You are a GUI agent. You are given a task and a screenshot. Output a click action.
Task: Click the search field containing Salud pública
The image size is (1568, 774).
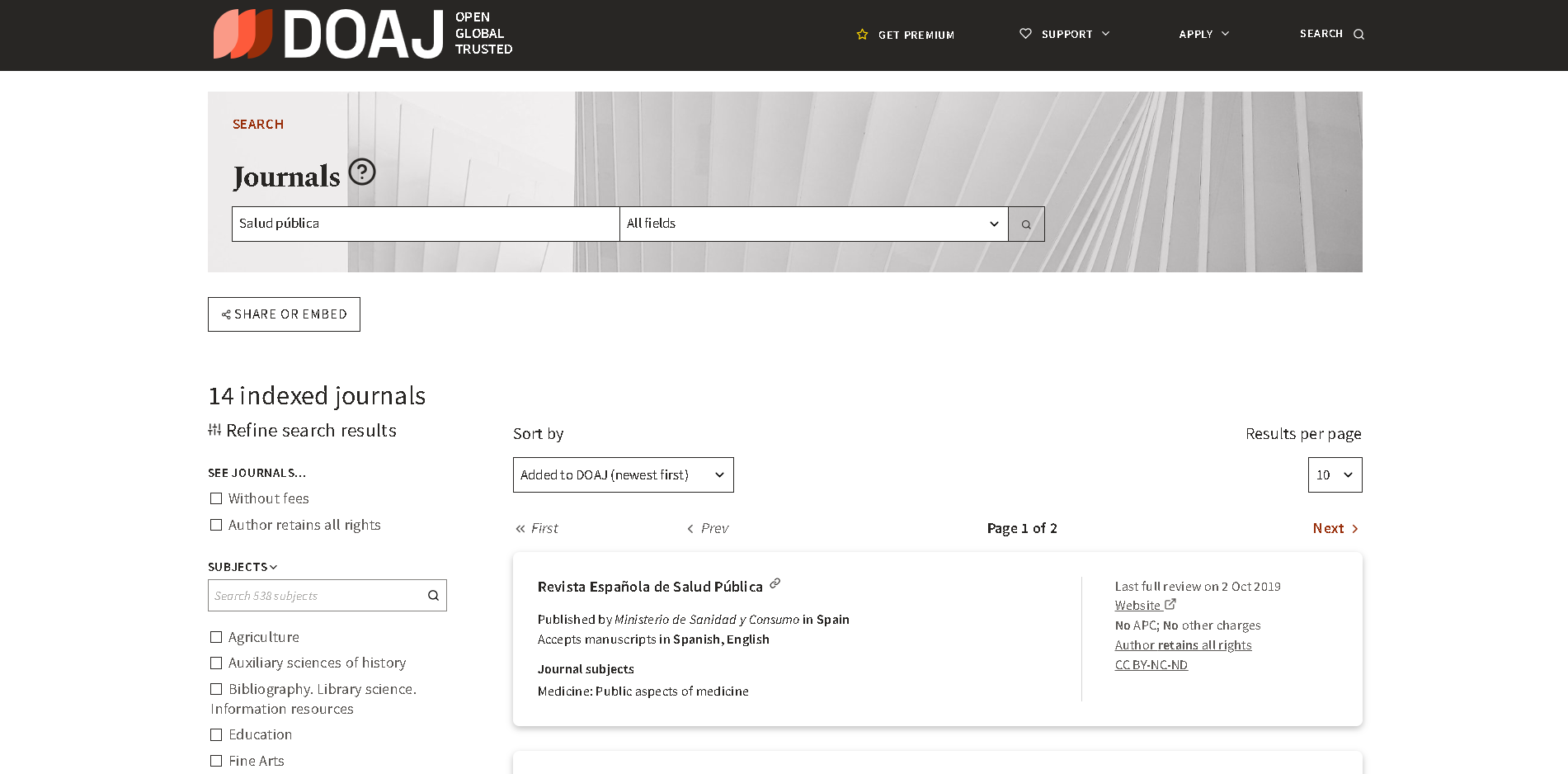pyautogui.click(x=426, y=224)
